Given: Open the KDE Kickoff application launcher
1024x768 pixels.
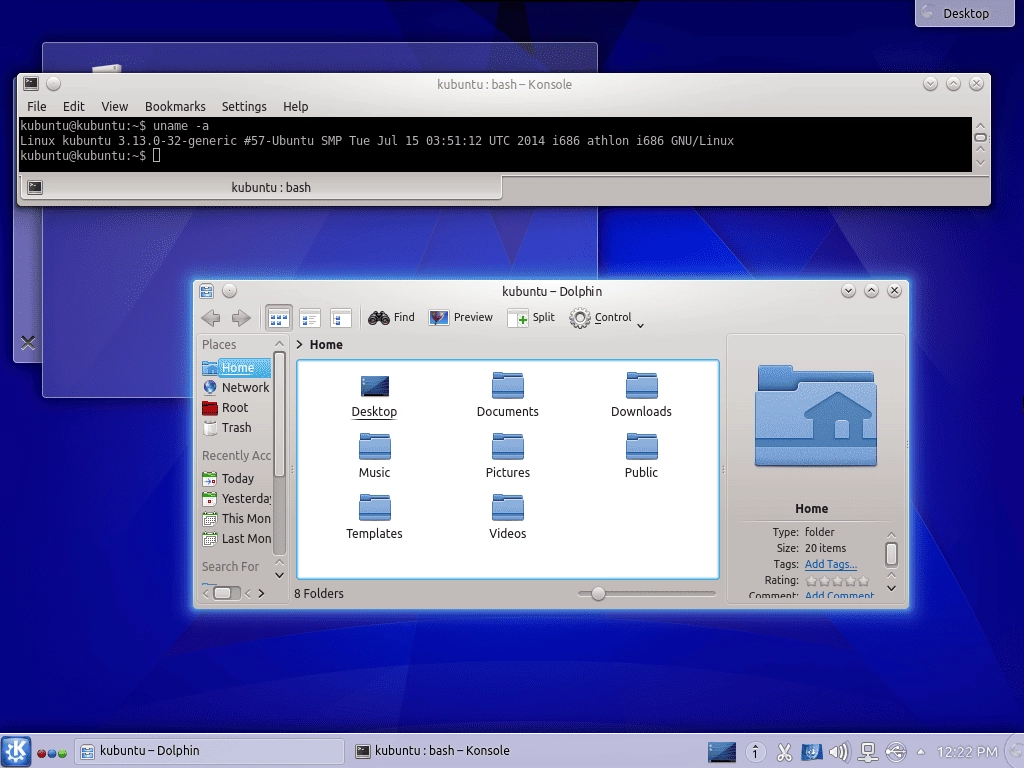Looking at the screenshot, I should point(16,751).
